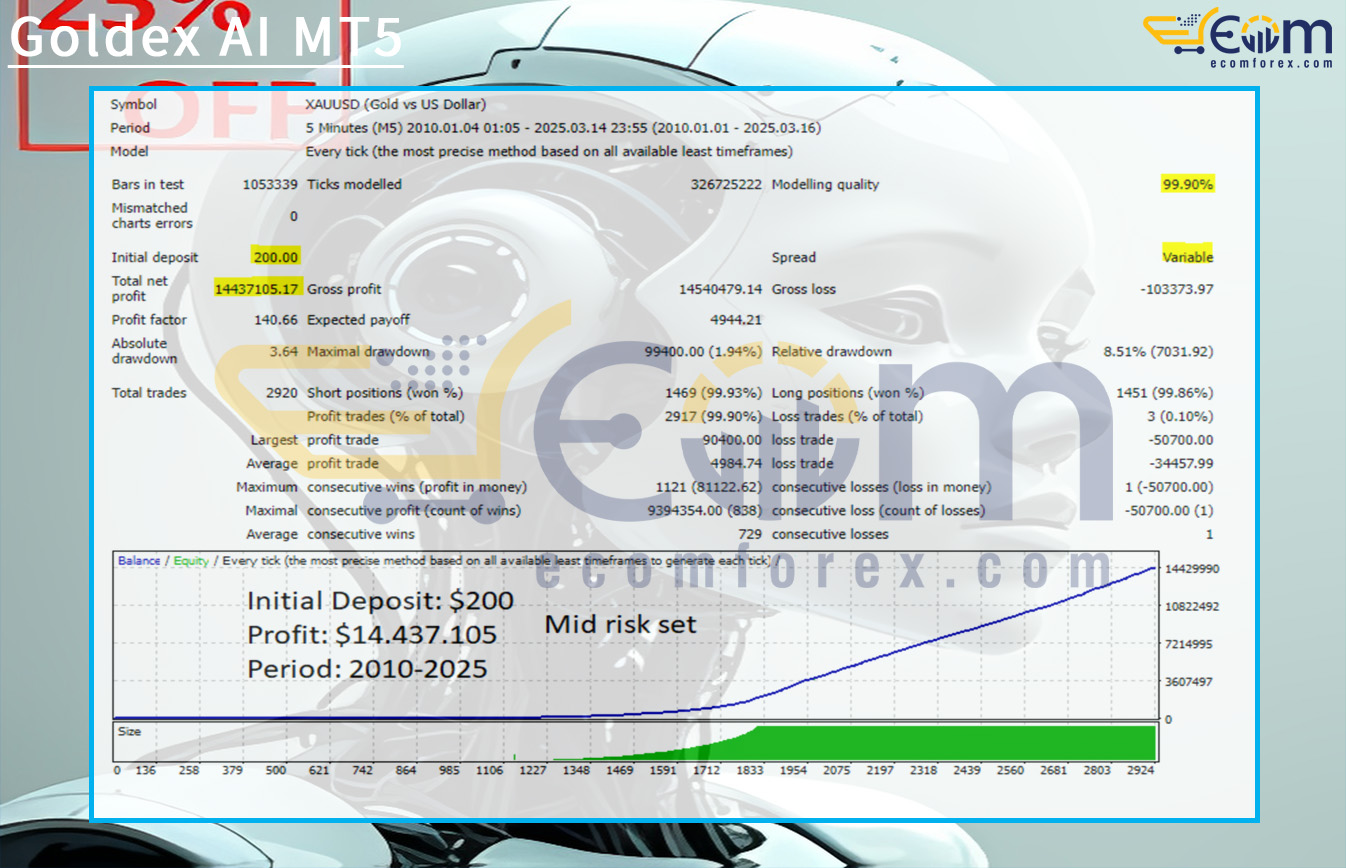The width and height of the screenshot is (1346, 868).
Task: Click the highlighted "99.90%" modelling quality value
Action: [x=1188, y=184]
